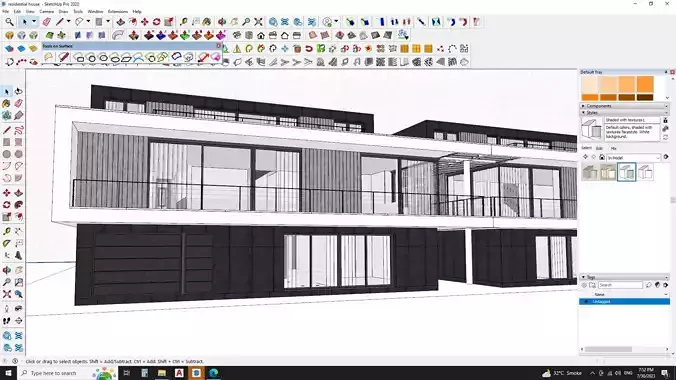676x380 pixels.
Task: Open the In Model styles collection dropdown
Action: pyautogui.click(x=633, y=157)
